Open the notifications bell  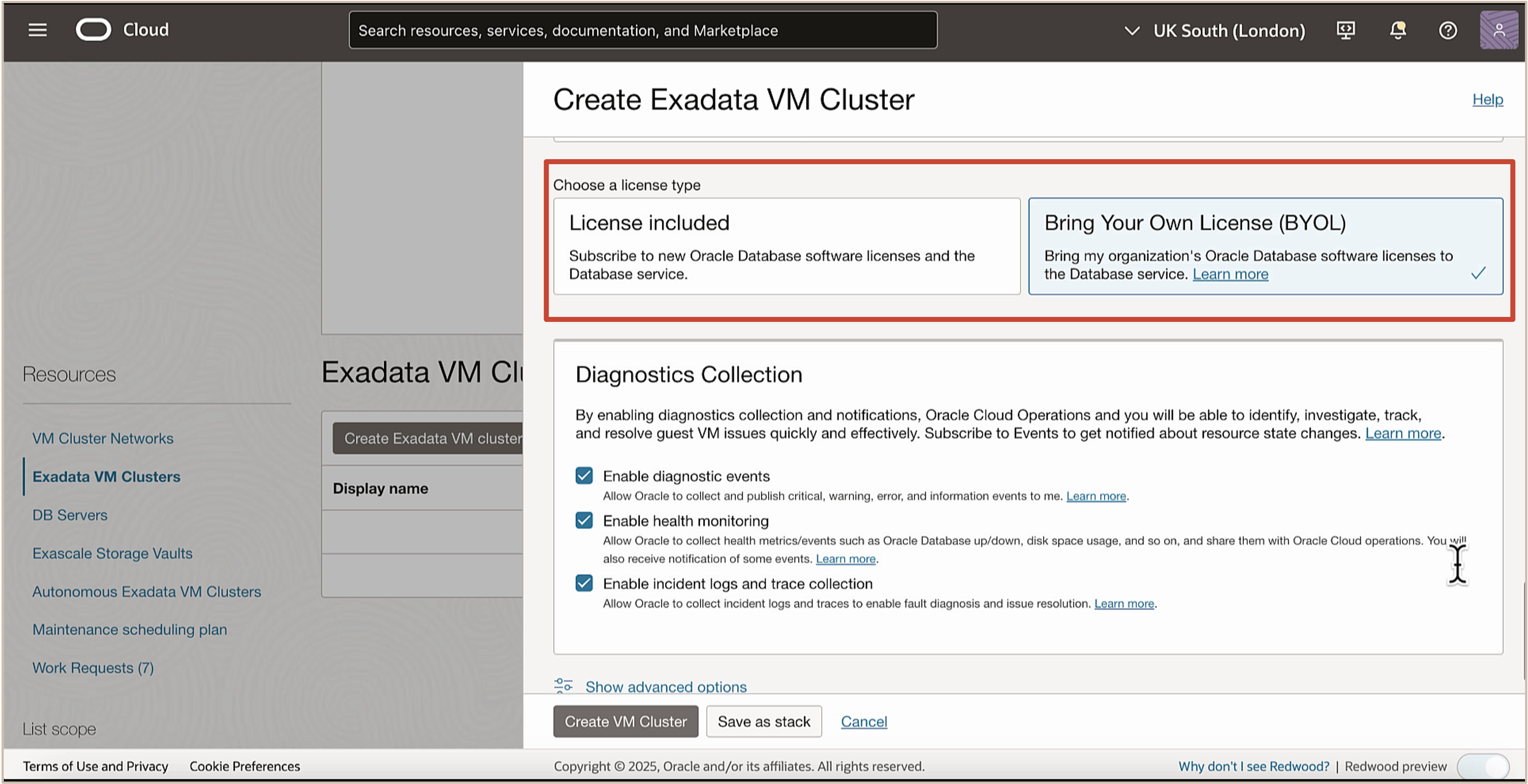click(1397, 30)
